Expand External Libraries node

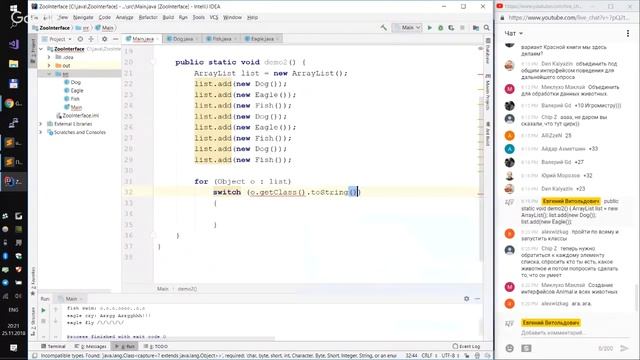[40, 124]
